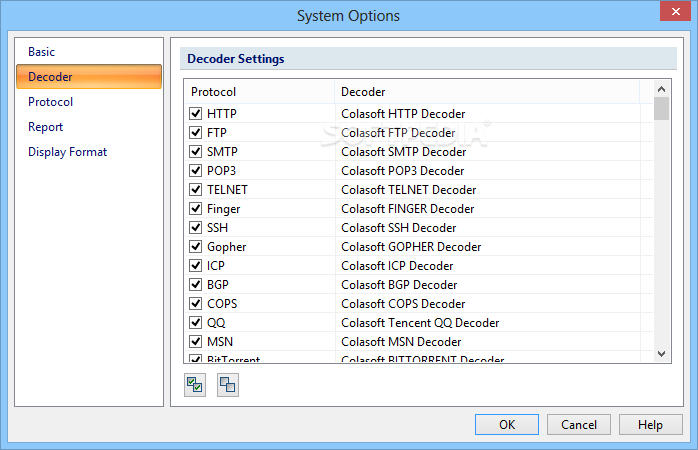Click the scrollbar down arrow
The width and height of the screenshot is (698, 450).
(x=661, y=354)
